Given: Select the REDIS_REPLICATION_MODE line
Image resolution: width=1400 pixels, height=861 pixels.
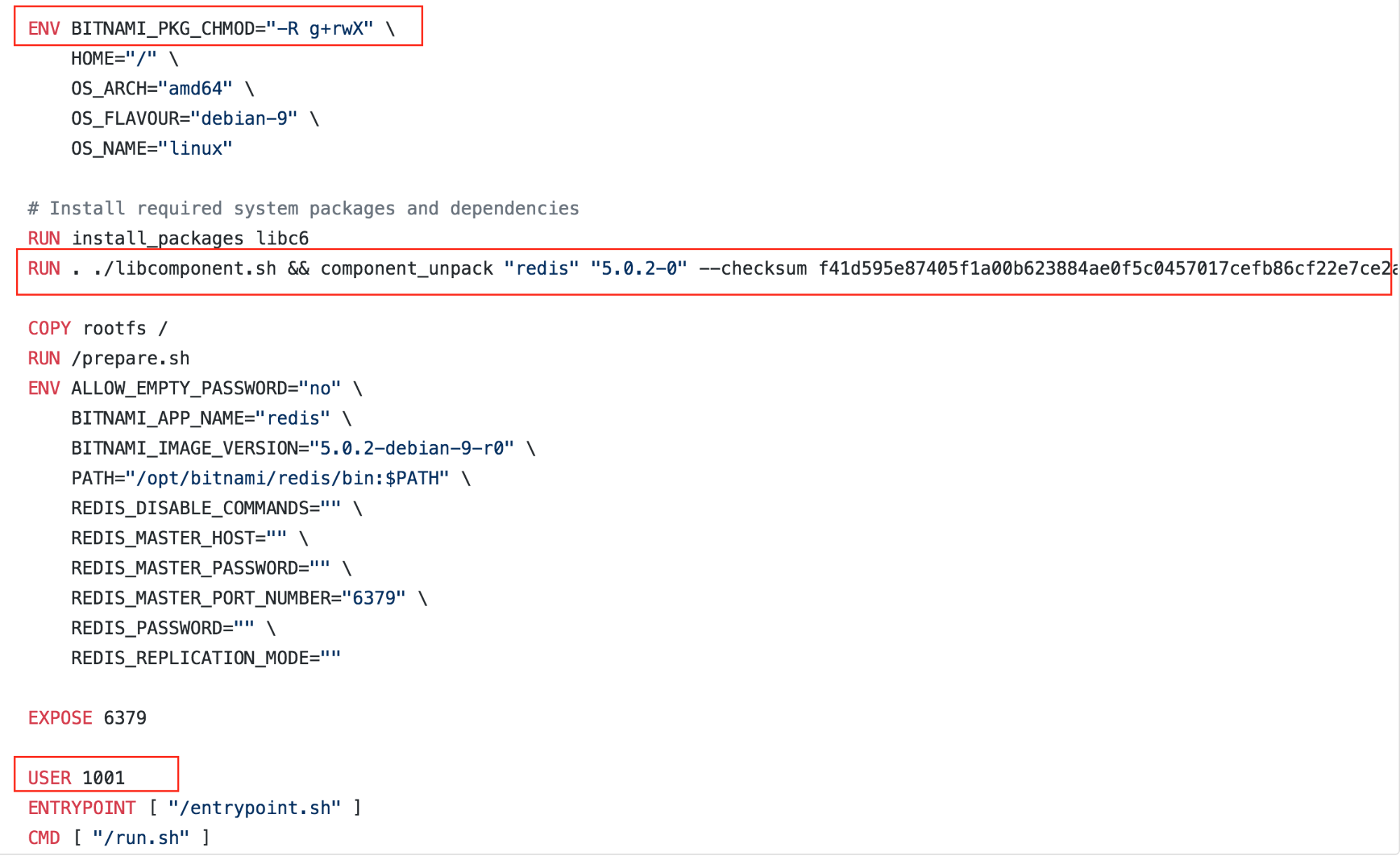Looking at the screenshot, I should [x=206, y=659].
